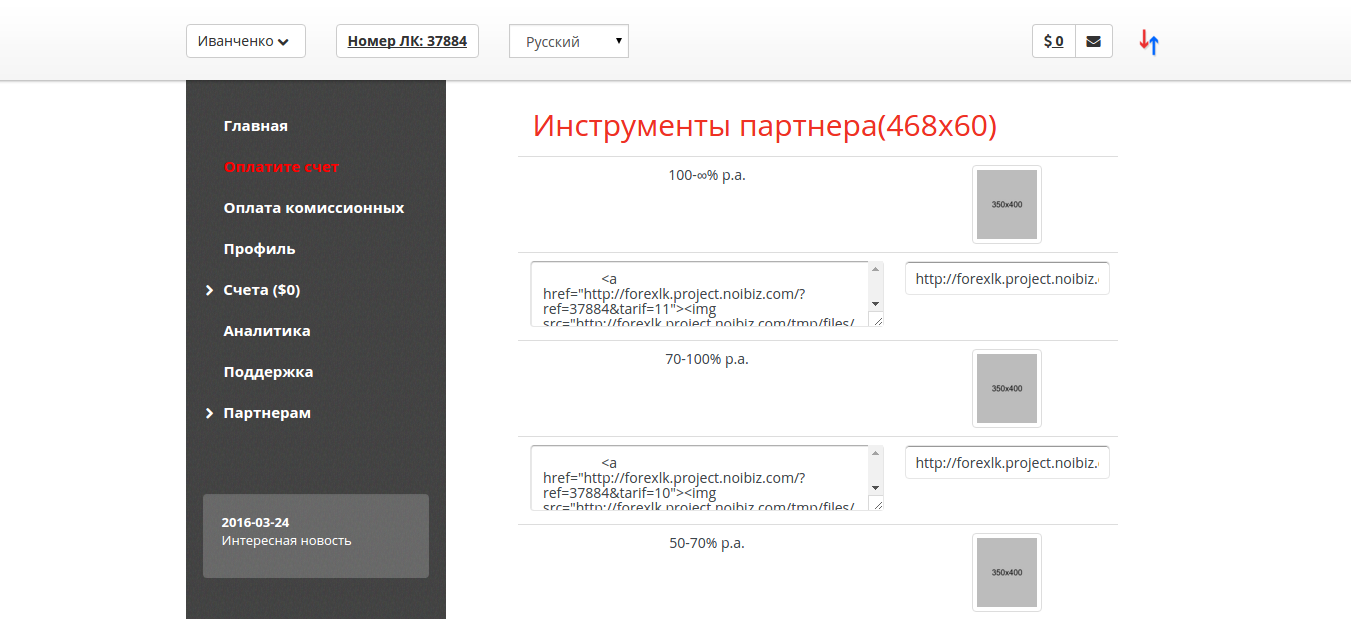The width and height of the screenshot is (1351, 619).
Task: Click the 70-100% p.a. label
Action: [x=707, y=359]
